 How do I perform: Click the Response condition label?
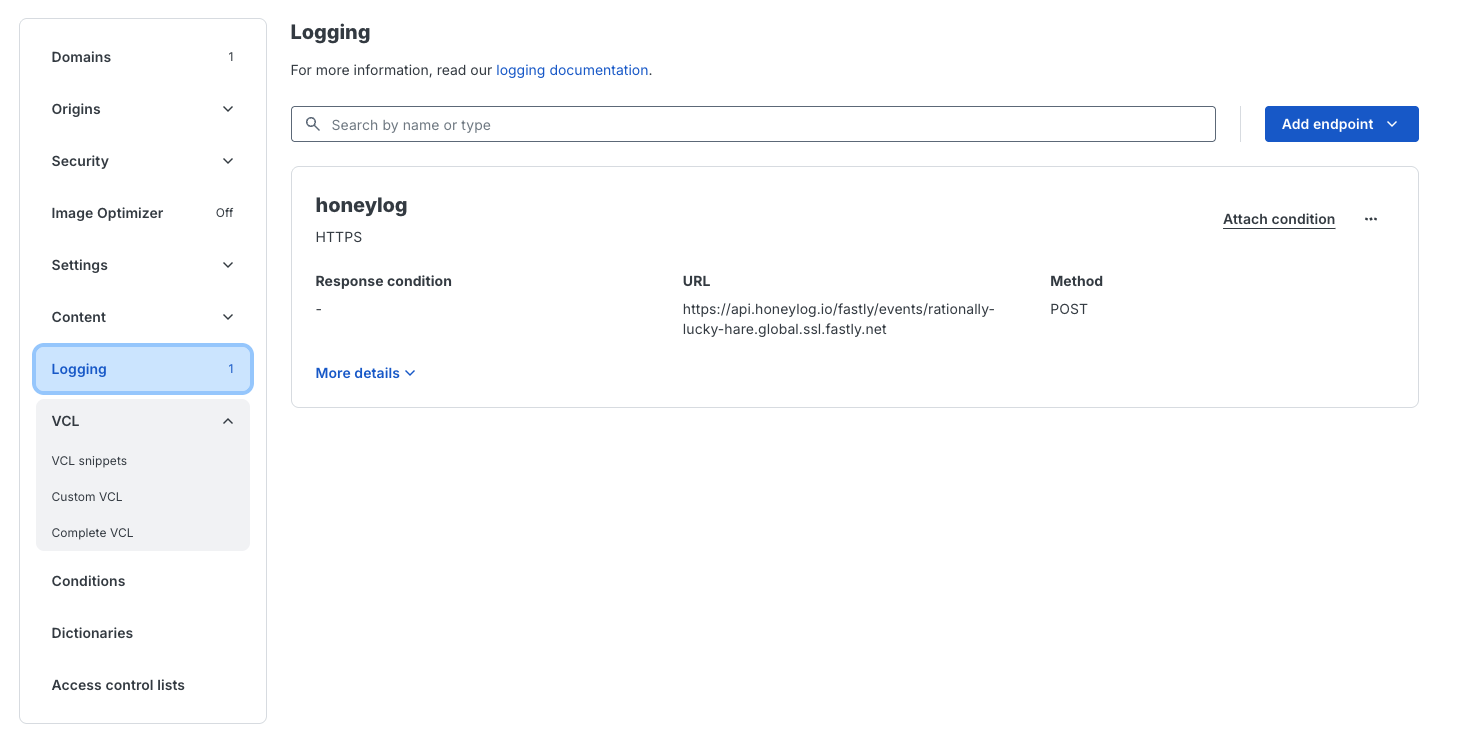point(383,281)
